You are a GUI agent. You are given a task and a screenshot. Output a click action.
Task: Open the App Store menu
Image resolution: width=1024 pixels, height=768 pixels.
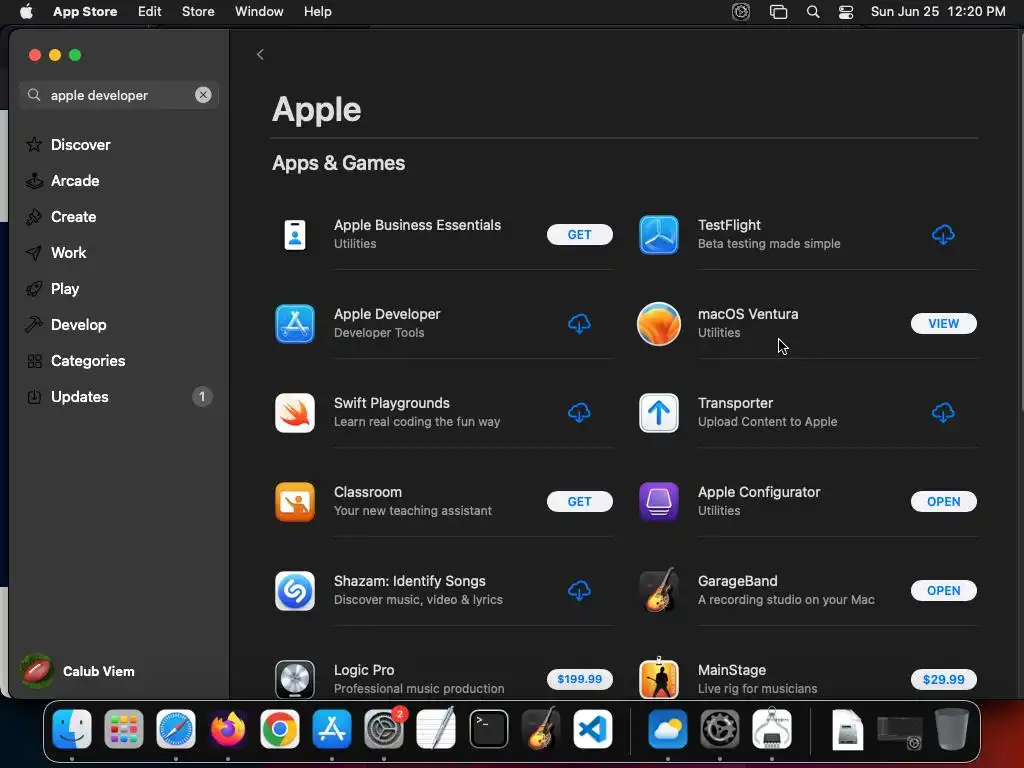click(x=85, y=12)
